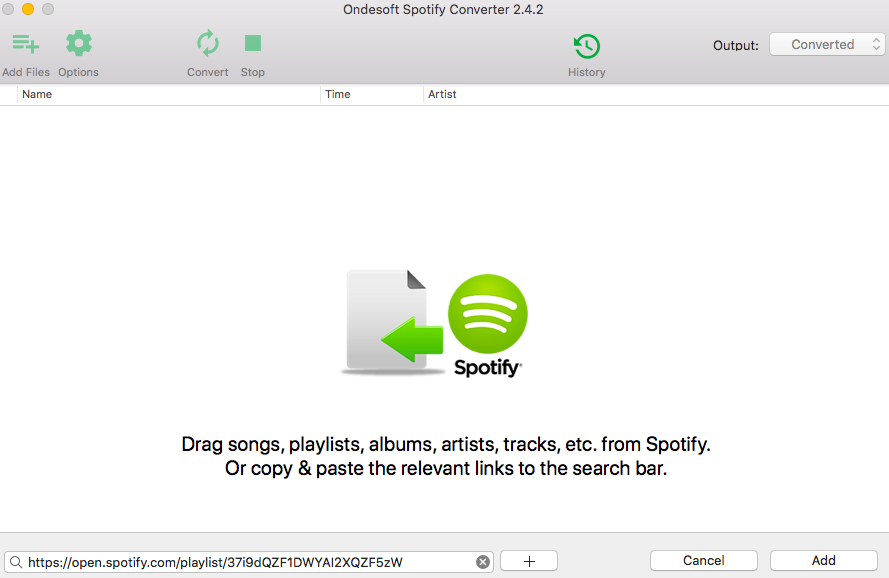
Task: Click the yellow minimize window button
Action: click(28, 9)
